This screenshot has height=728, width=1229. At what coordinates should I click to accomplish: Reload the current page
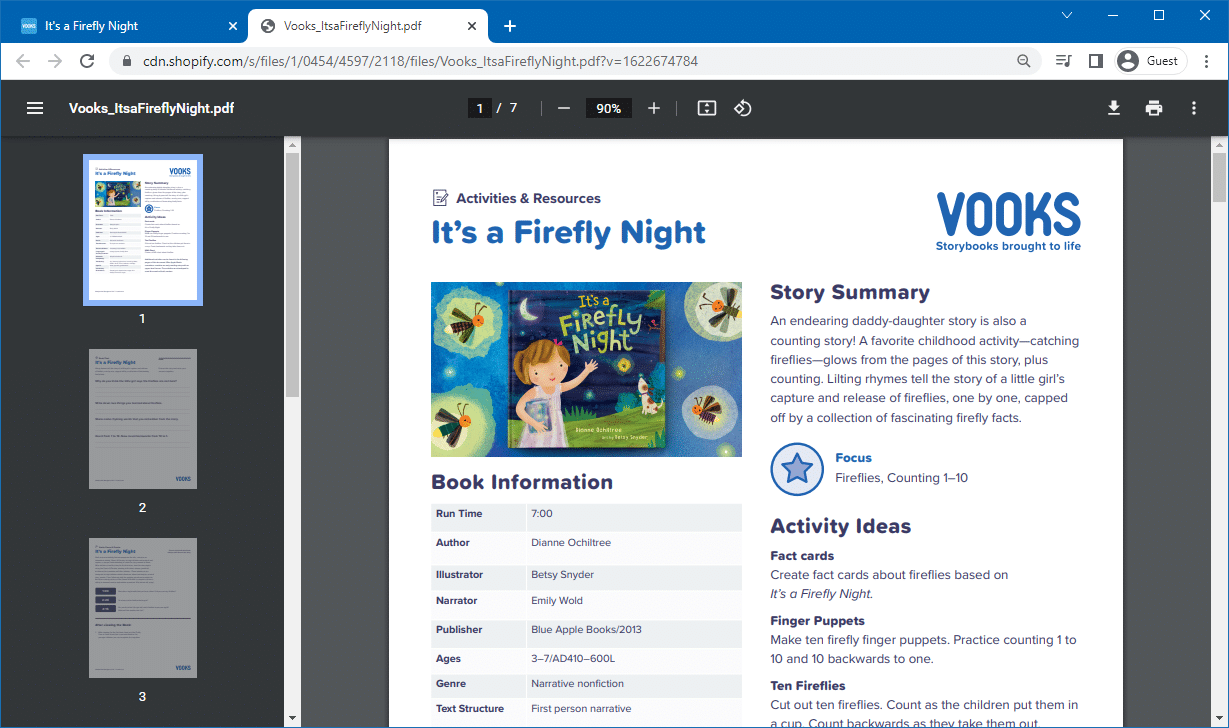87,61
